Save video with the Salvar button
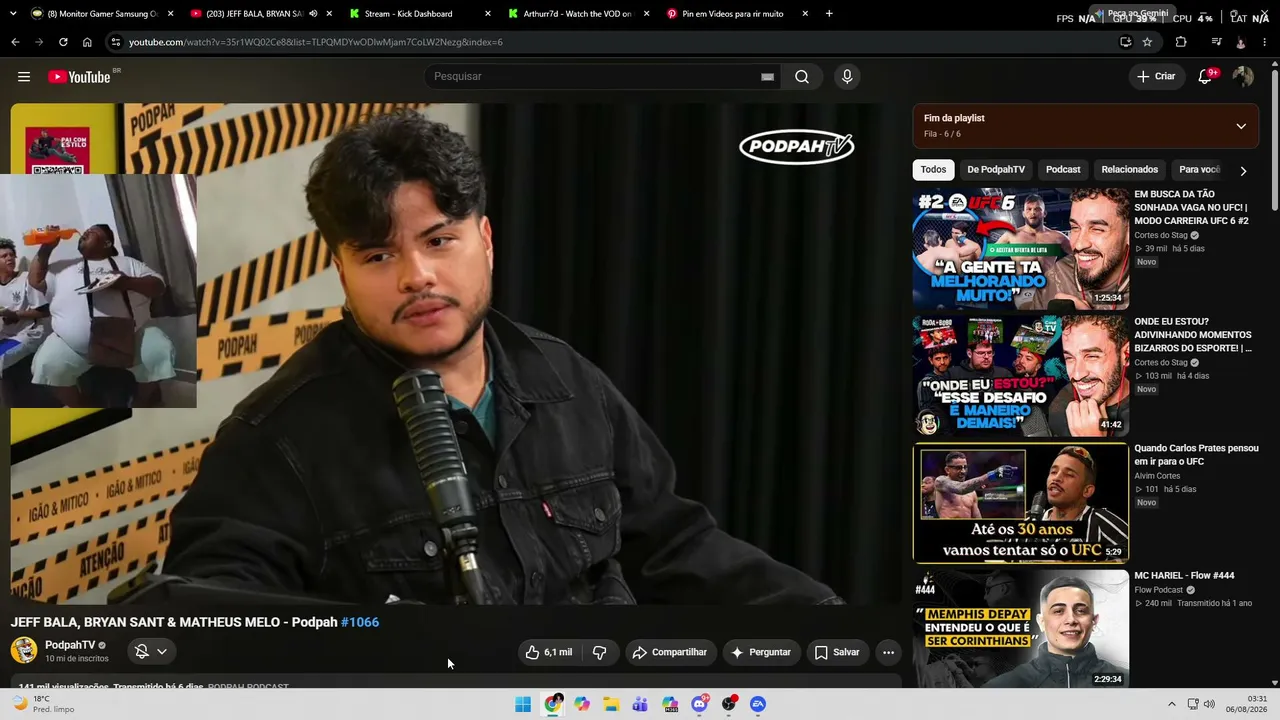Image resolution: width=1280 pixels, height=720 pixels. [x=837, y=652]
